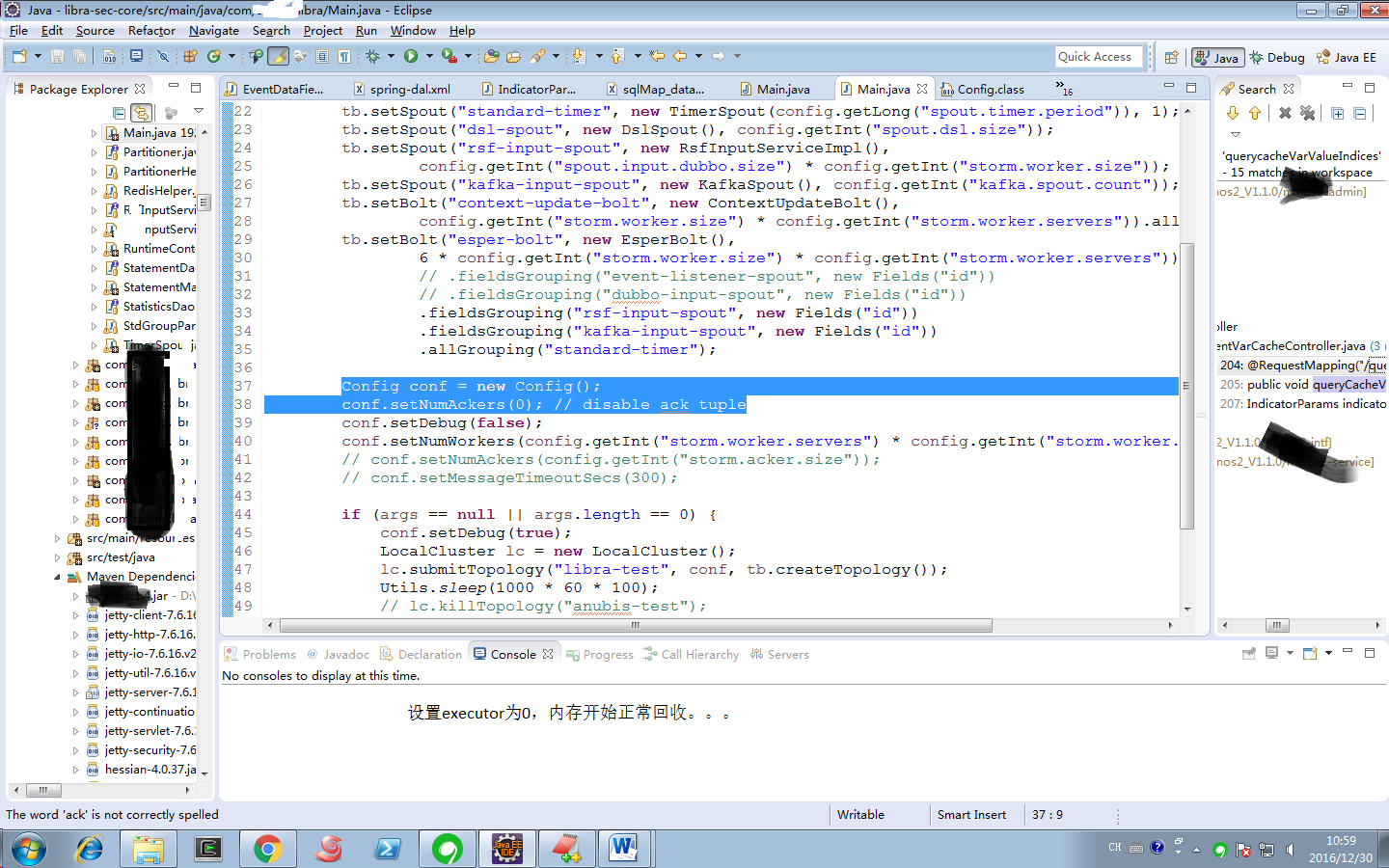Open Package Explorer view menu triangle
The width and height of the screenshot is (1389, 868).
coord(199,111)
